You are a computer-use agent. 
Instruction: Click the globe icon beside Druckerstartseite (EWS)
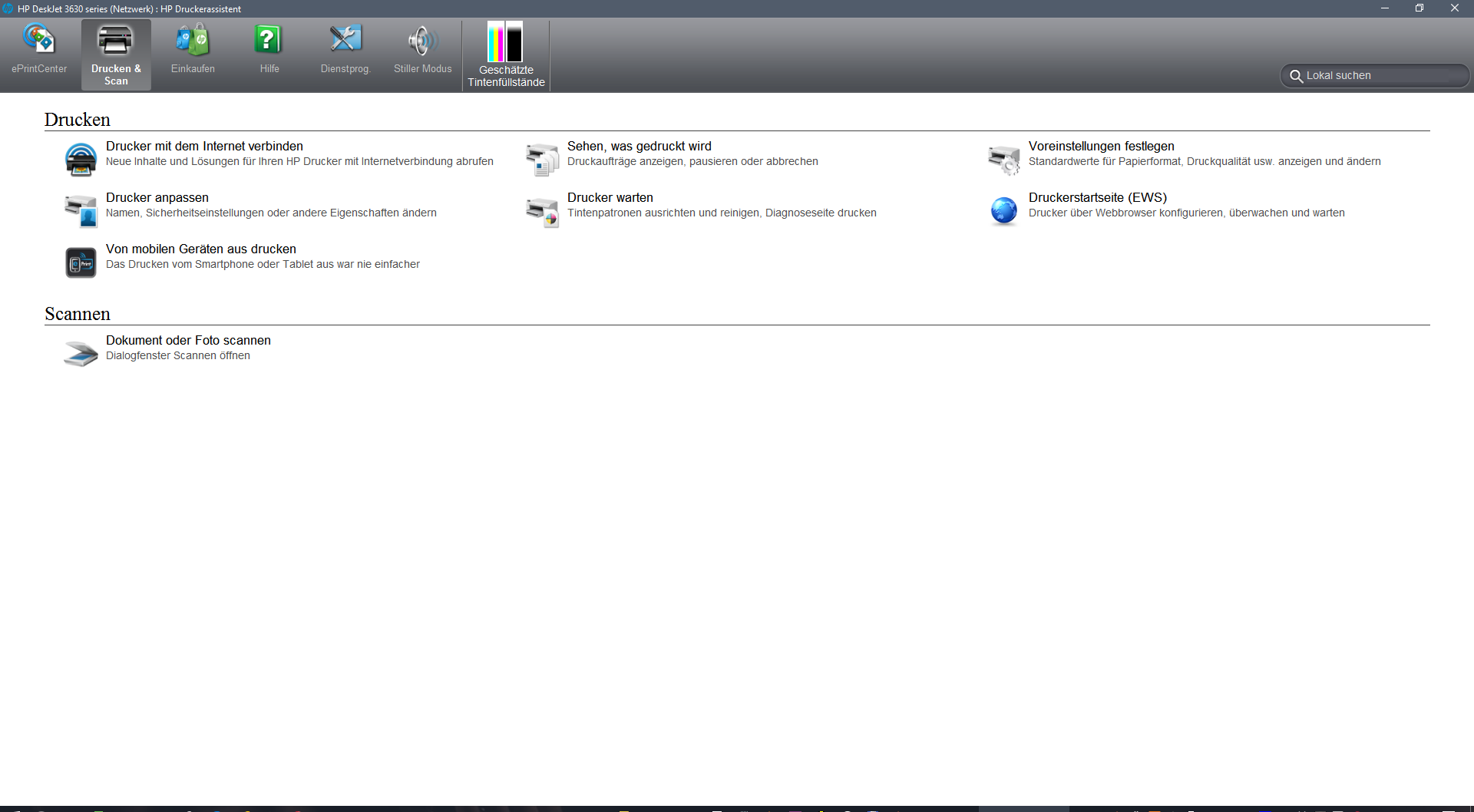pyautogui.click(x=1003, y=210)
